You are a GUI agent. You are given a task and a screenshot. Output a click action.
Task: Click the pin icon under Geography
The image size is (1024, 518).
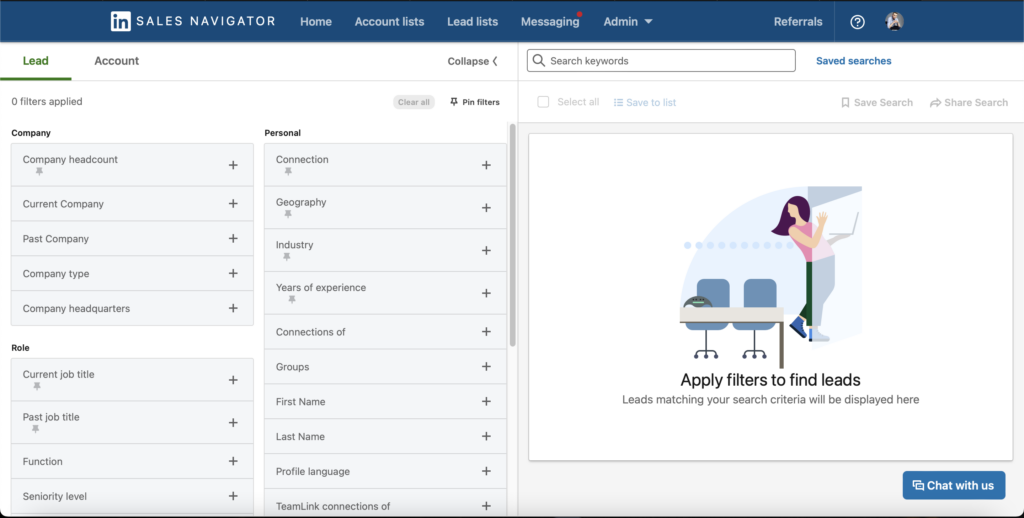[x=288, y=214]
